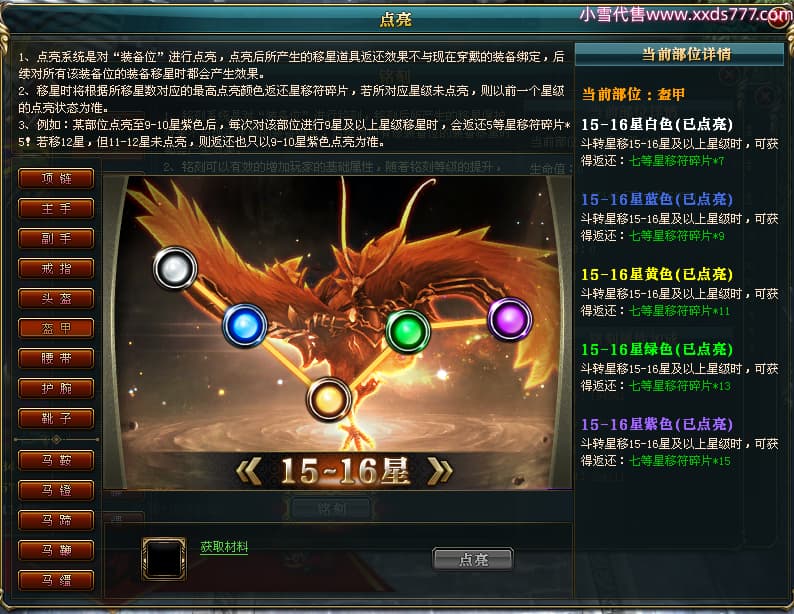Select the 主手 equipment tab
The height and width of the screenshot is (614, 794).
(56, 208)
